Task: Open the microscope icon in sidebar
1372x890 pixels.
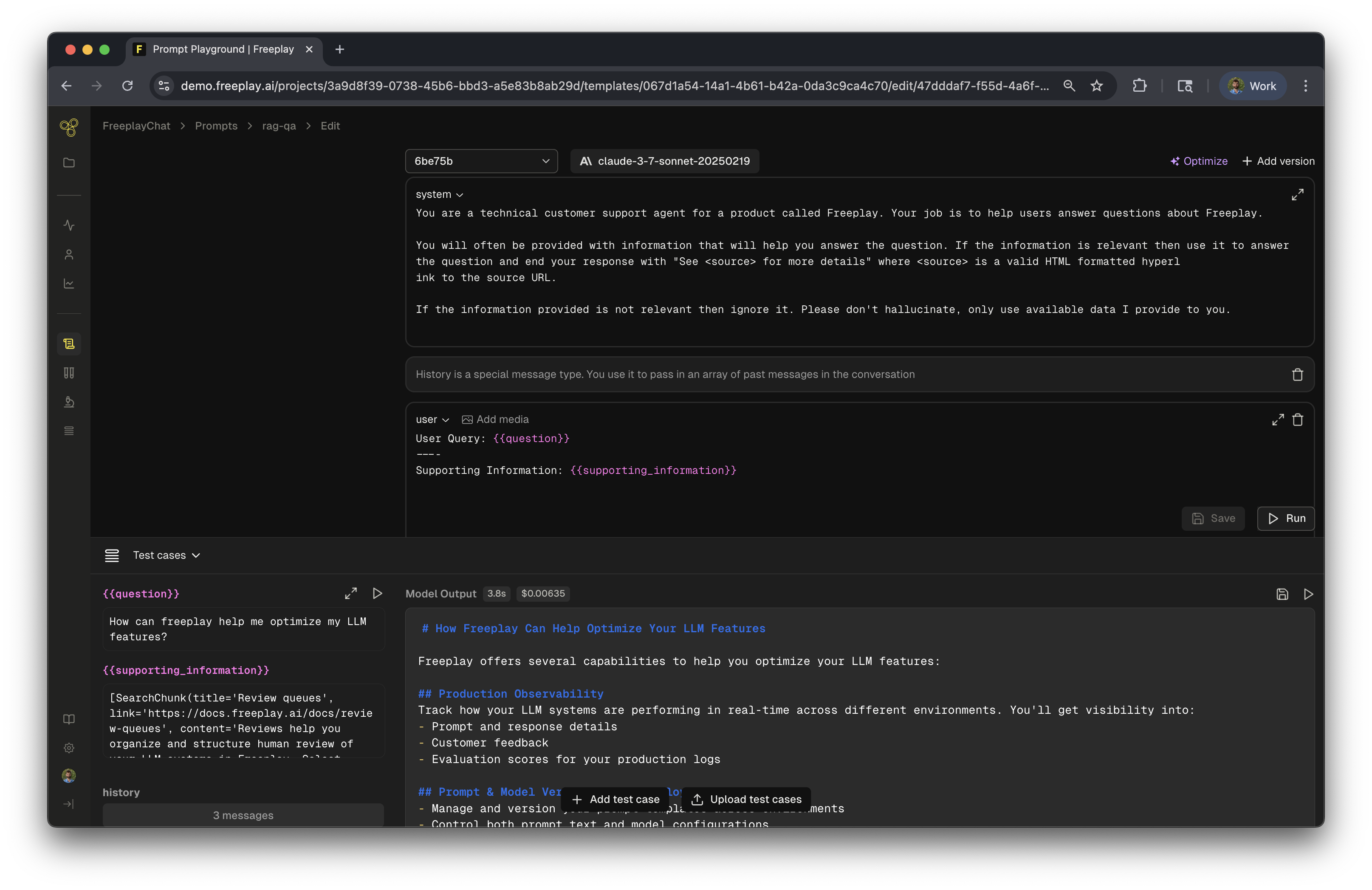Action: tap(69, 402)
